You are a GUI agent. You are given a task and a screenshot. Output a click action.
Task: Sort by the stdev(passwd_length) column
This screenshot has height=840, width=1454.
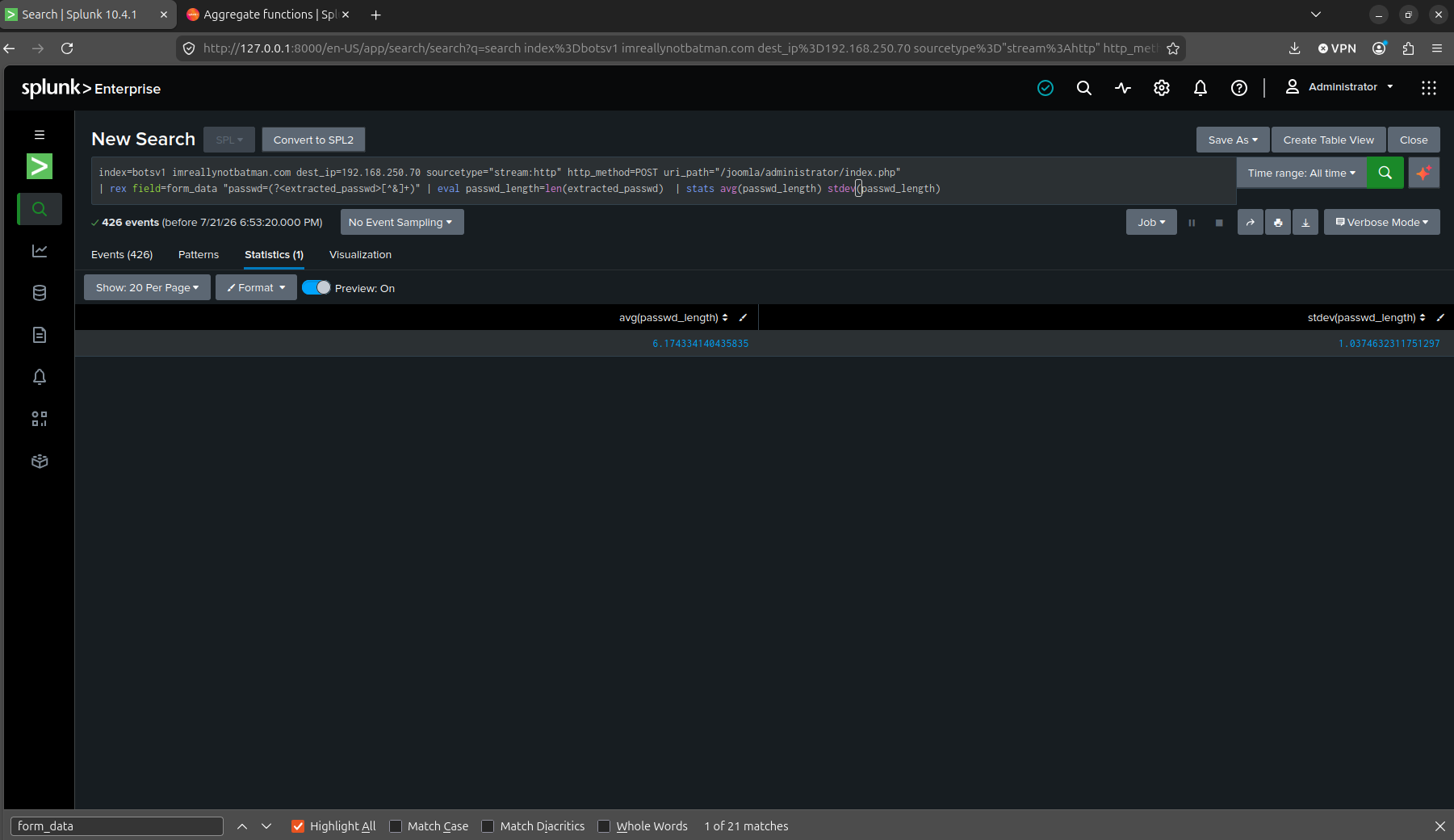[1366, 318]
